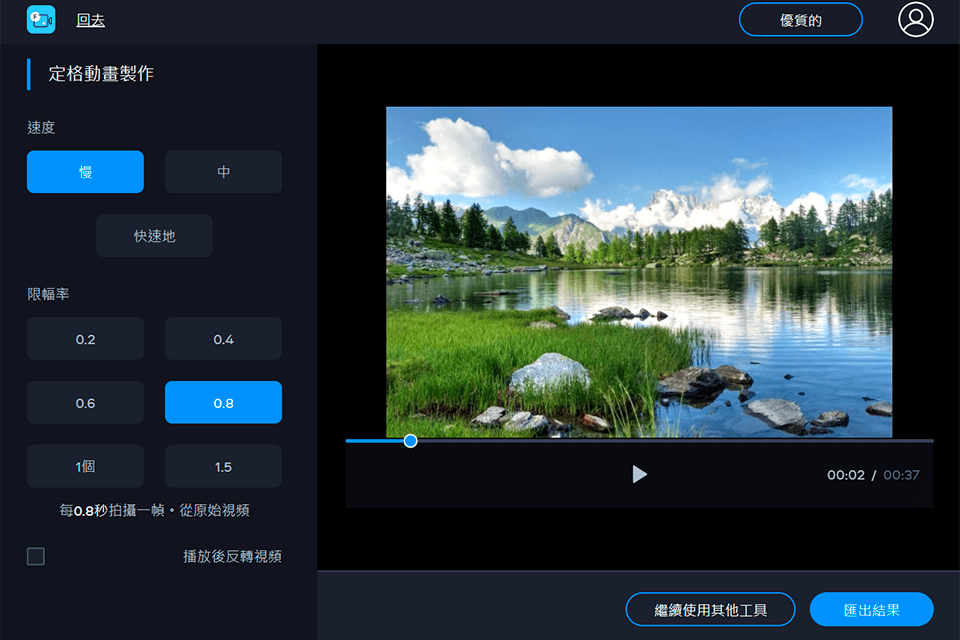Open the user profile account icon
The width and height of the screenshot is (960, 640).
tap(915, 20)
